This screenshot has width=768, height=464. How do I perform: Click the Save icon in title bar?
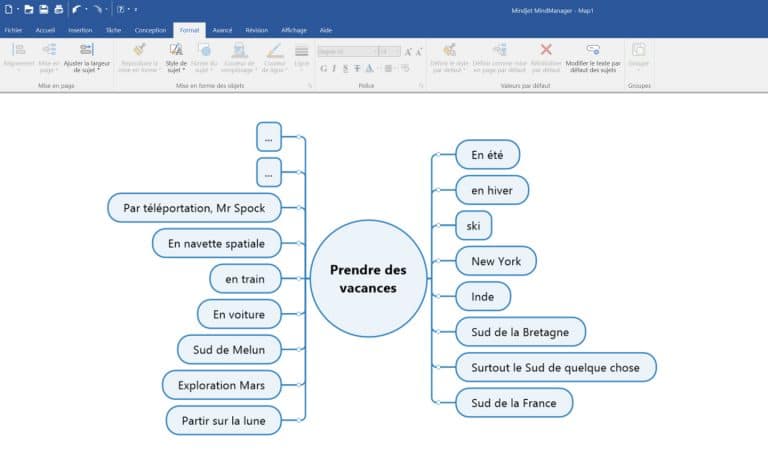click(44, 9)
